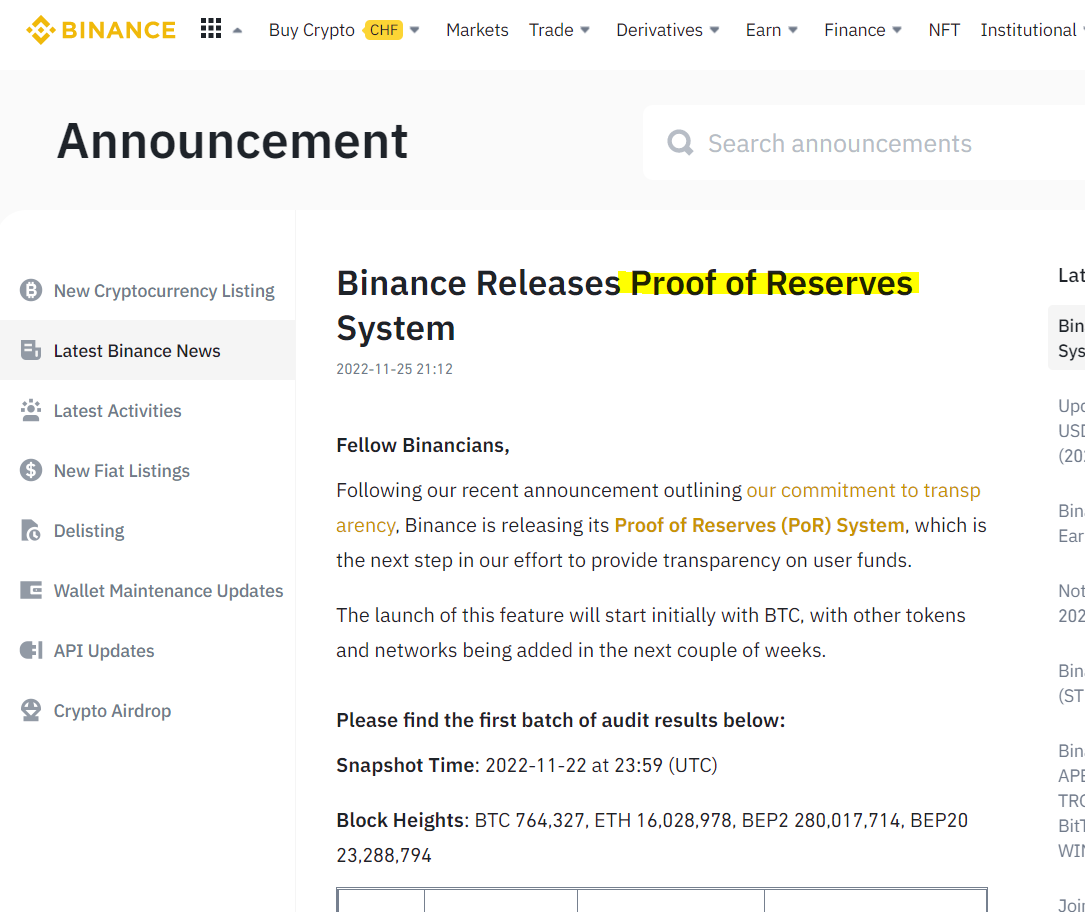Open the Finance menu
1085x912 pixels.
(x=855, y=30)
